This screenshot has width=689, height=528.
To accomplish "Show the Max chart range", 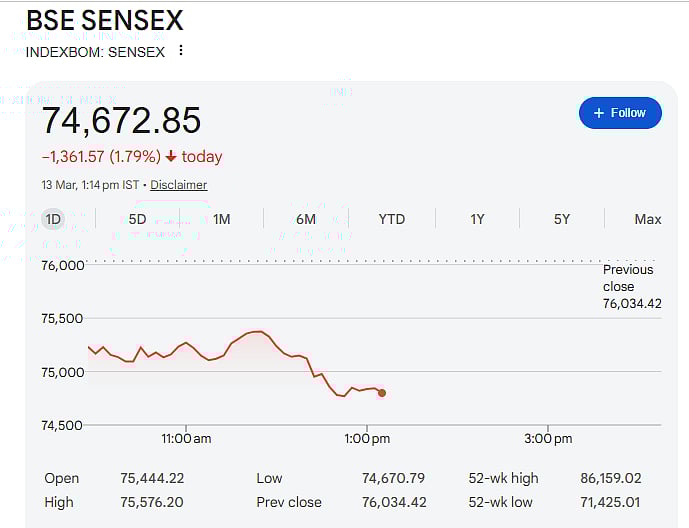I will tap(647, 219).
